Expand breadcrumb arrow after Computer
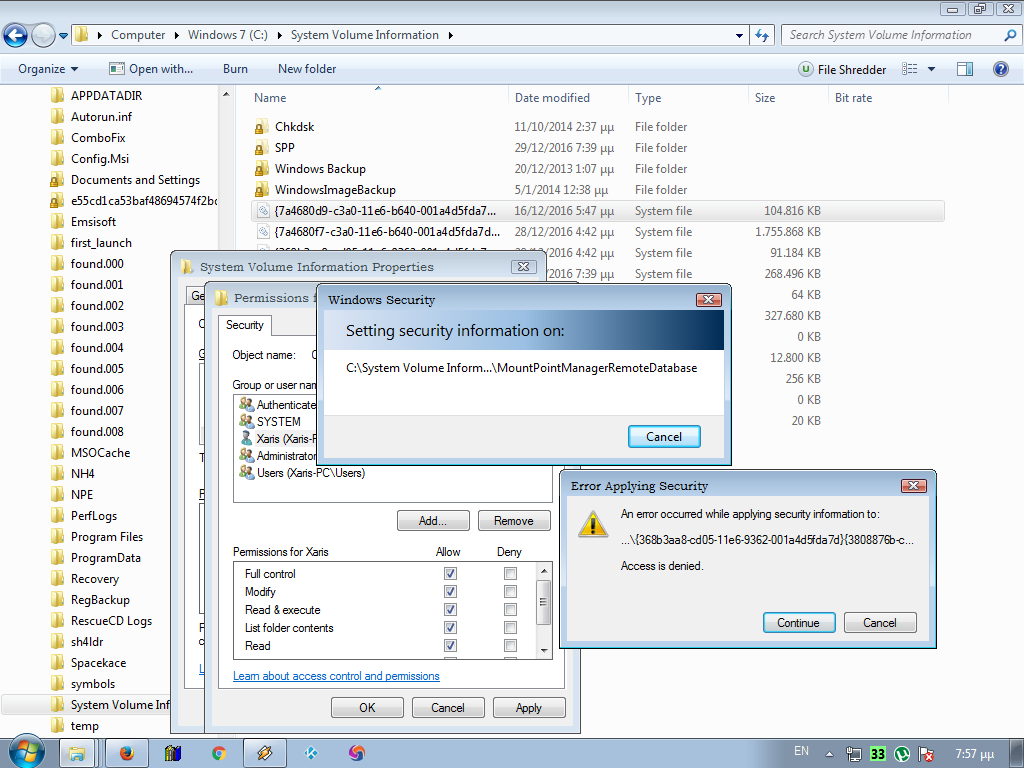The width and height of the screenshot is (1024, 768). click(177, 35)
